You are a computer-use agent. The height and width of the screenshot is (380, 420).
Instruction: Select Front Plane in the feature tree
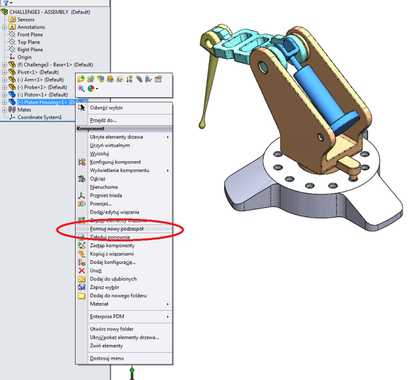coord(30,34)
